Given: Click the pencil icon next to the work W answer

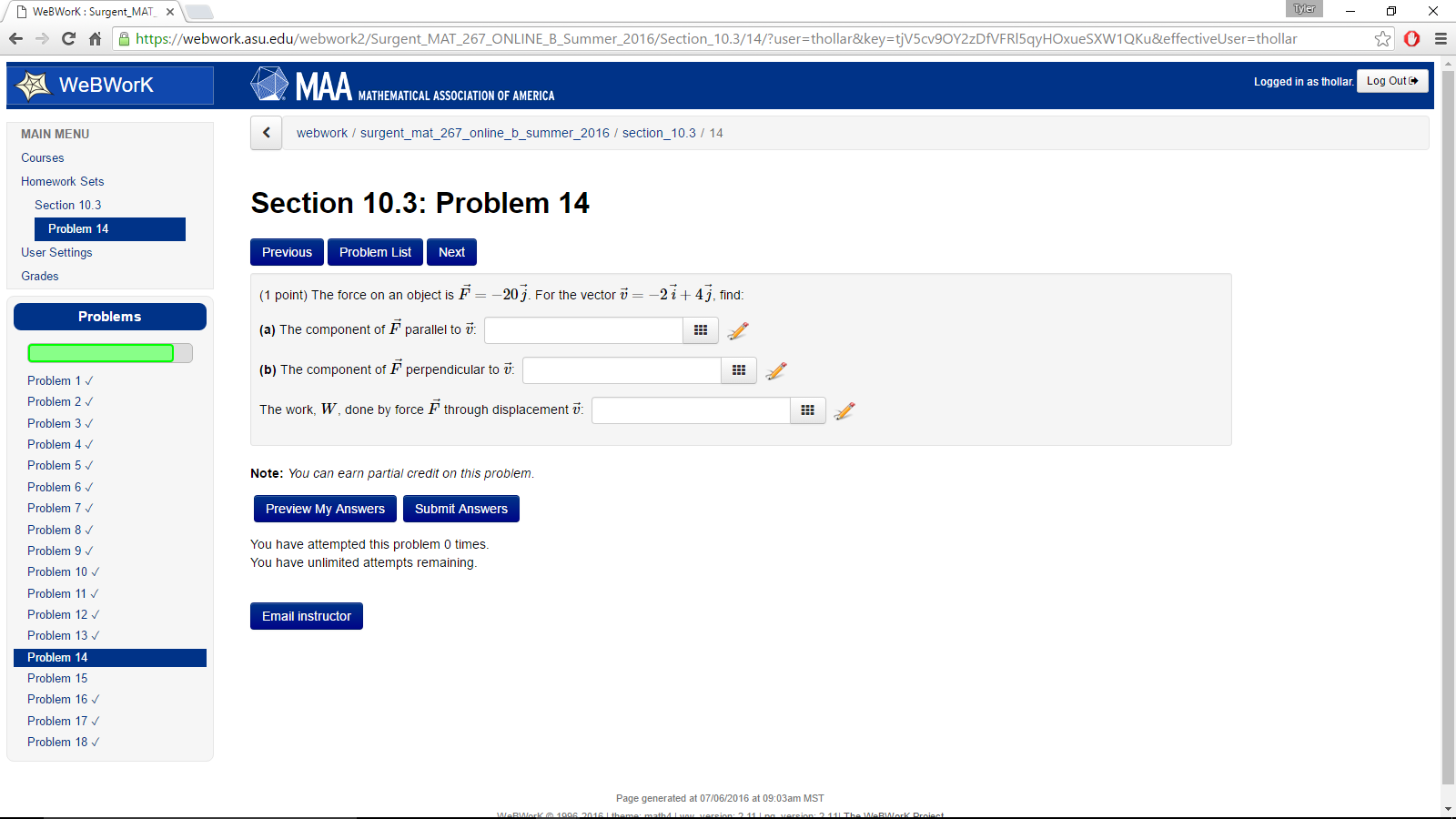Looking at the screenshot, I should pos(844,410).
